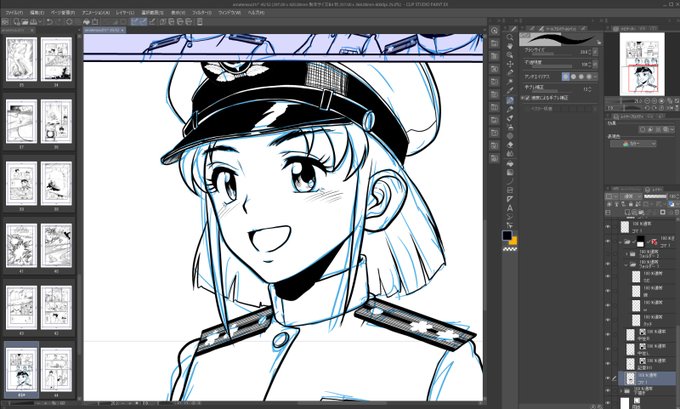Image resolution: width=680 pixels, height=409 pixels.
Task: Select the Pencil tool
Action: point(510,109)
